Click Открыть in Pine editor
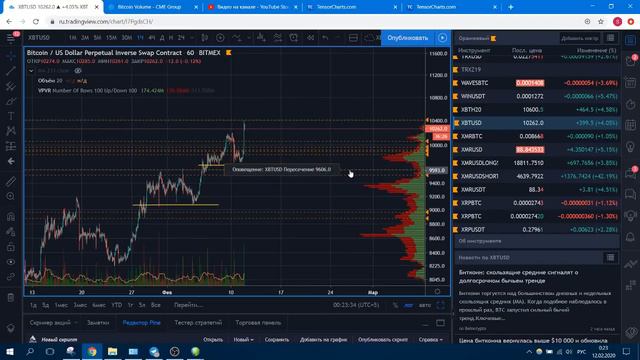Viewport: 640px width, 360px height. point(213,340)
